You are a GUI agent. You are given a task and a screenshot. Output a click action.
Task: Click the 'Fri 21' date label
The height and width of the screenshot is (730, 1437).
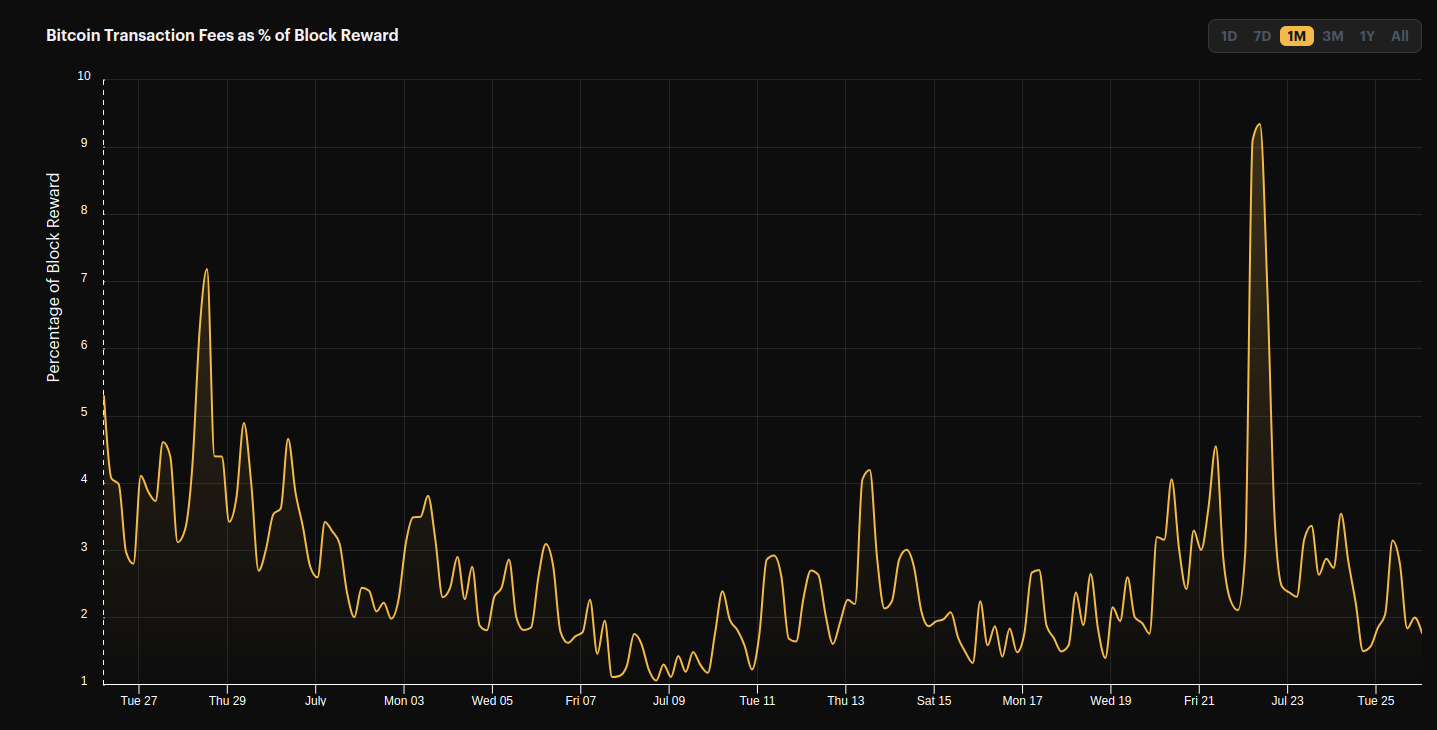pyautogui.click(x=1199, y=701)
